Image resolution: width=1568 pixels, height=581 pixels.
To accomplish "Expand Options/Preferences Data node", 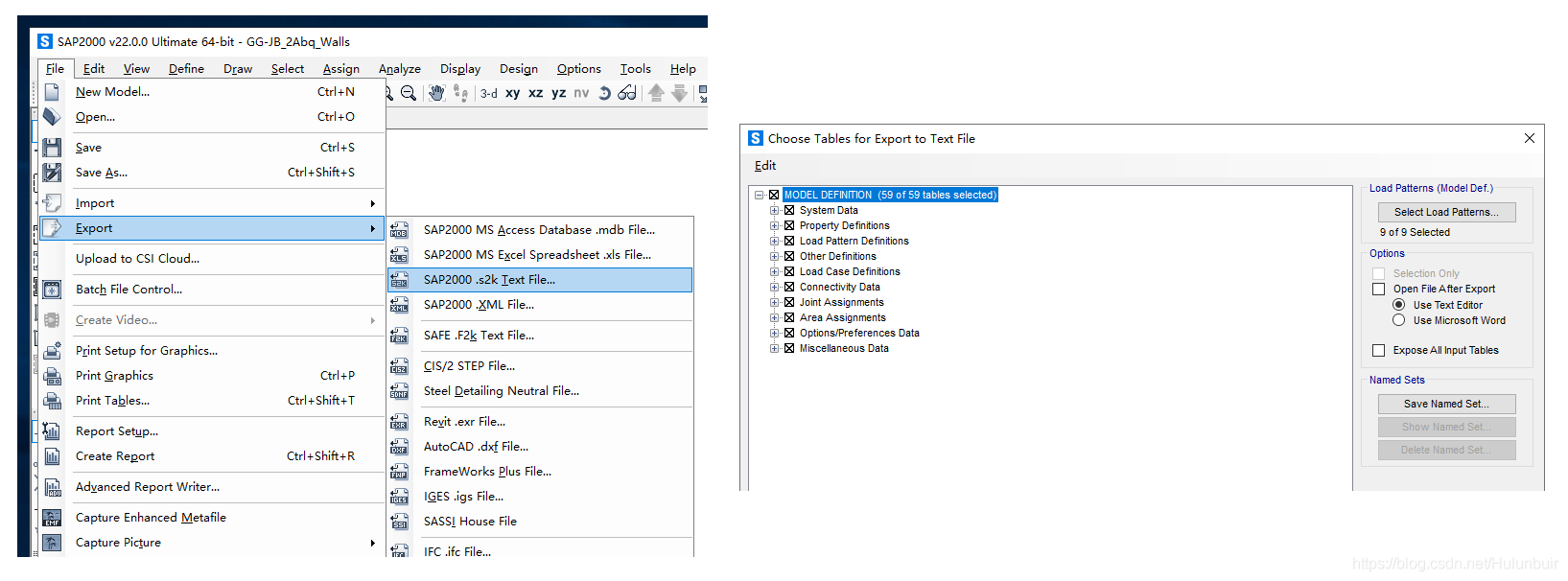I will point(774,333).
